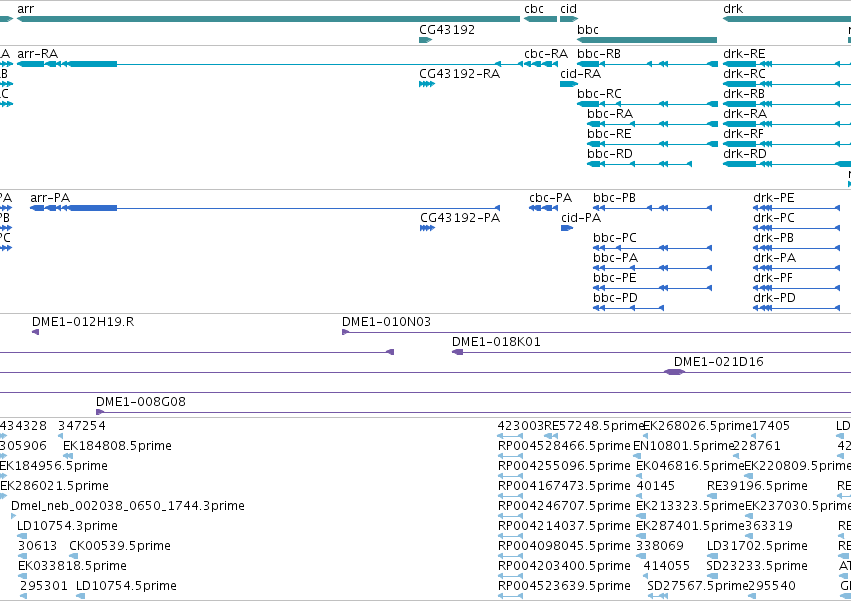Open the CG43192-RA transcript label
The height and width of the screenshot is (601, 851).
(460, 74)
